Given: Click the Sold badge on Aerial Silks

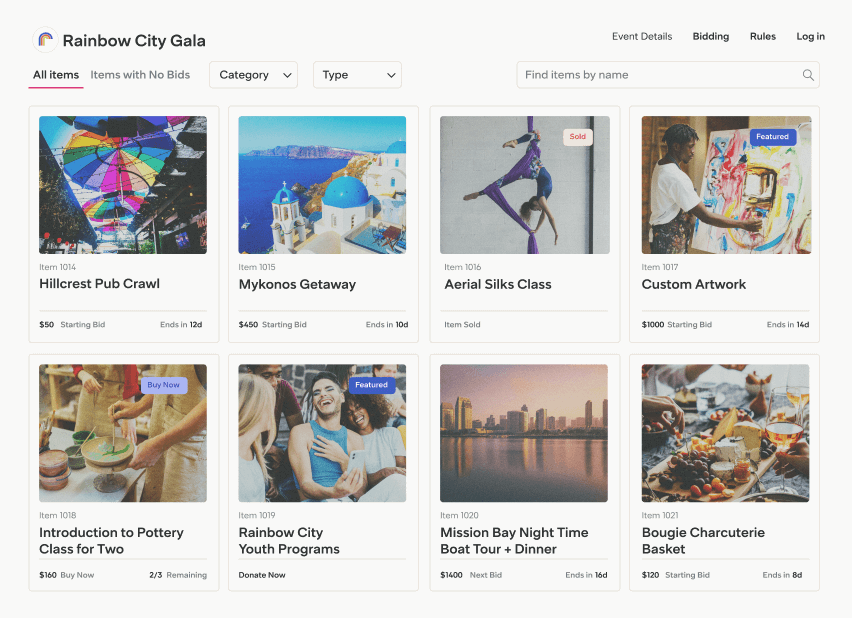Looking at the screenshot, I should 578,136.
